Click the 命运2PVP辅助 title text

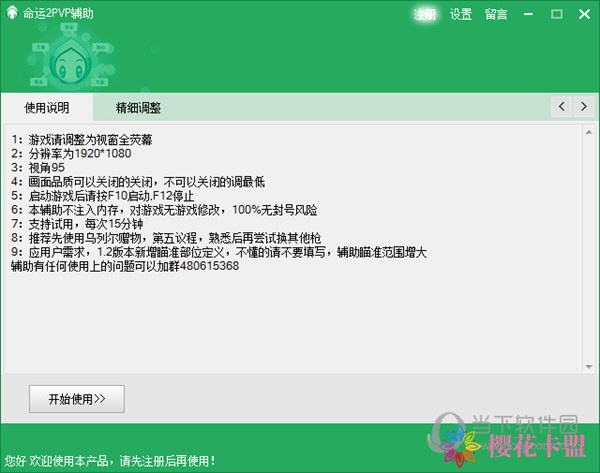click(x=62, y=14)
